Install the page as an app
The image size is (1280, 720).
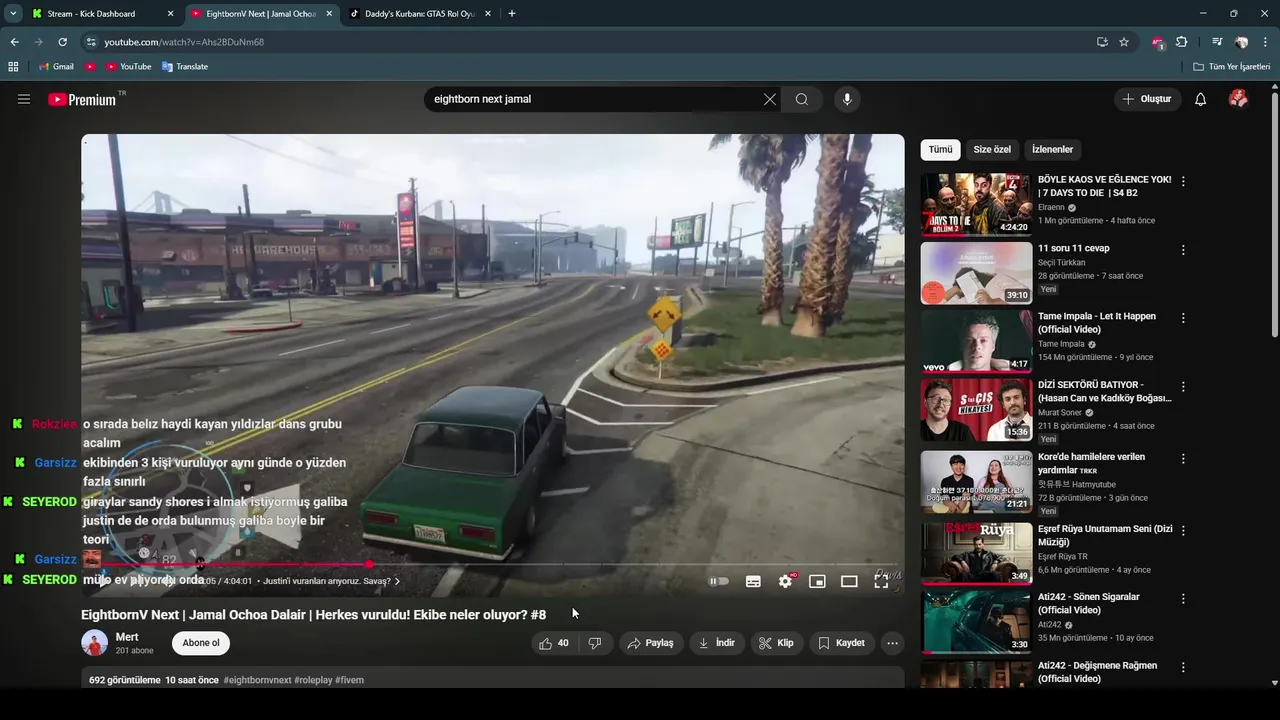point(1102,42)
